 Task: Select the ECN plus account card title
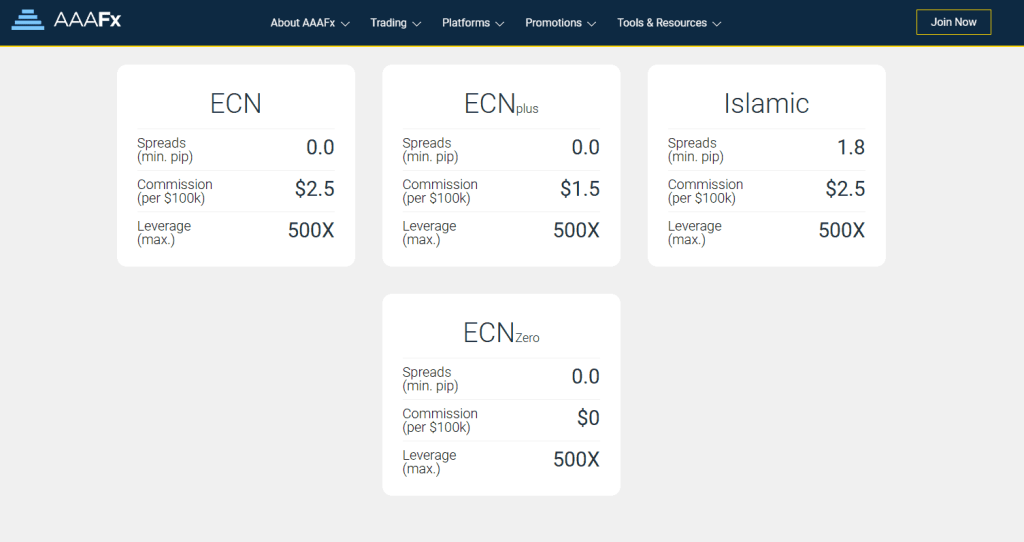point(502,104)
